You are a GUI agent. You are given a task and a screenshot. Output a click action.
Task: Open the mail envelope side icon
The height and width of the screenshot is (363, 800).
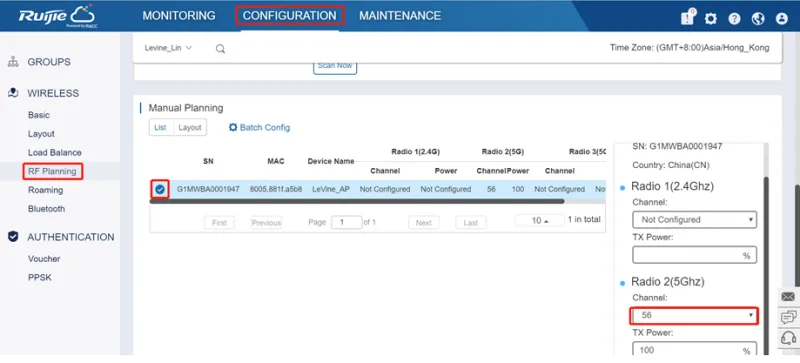click(x=788, y=297)
